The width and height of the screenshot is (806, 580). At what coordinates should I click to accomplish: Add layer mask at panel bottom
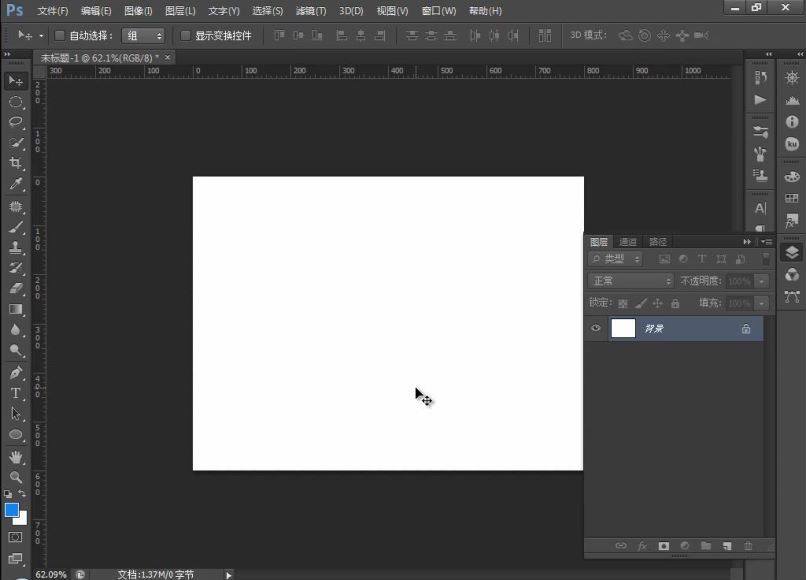[x=664, y=546]
